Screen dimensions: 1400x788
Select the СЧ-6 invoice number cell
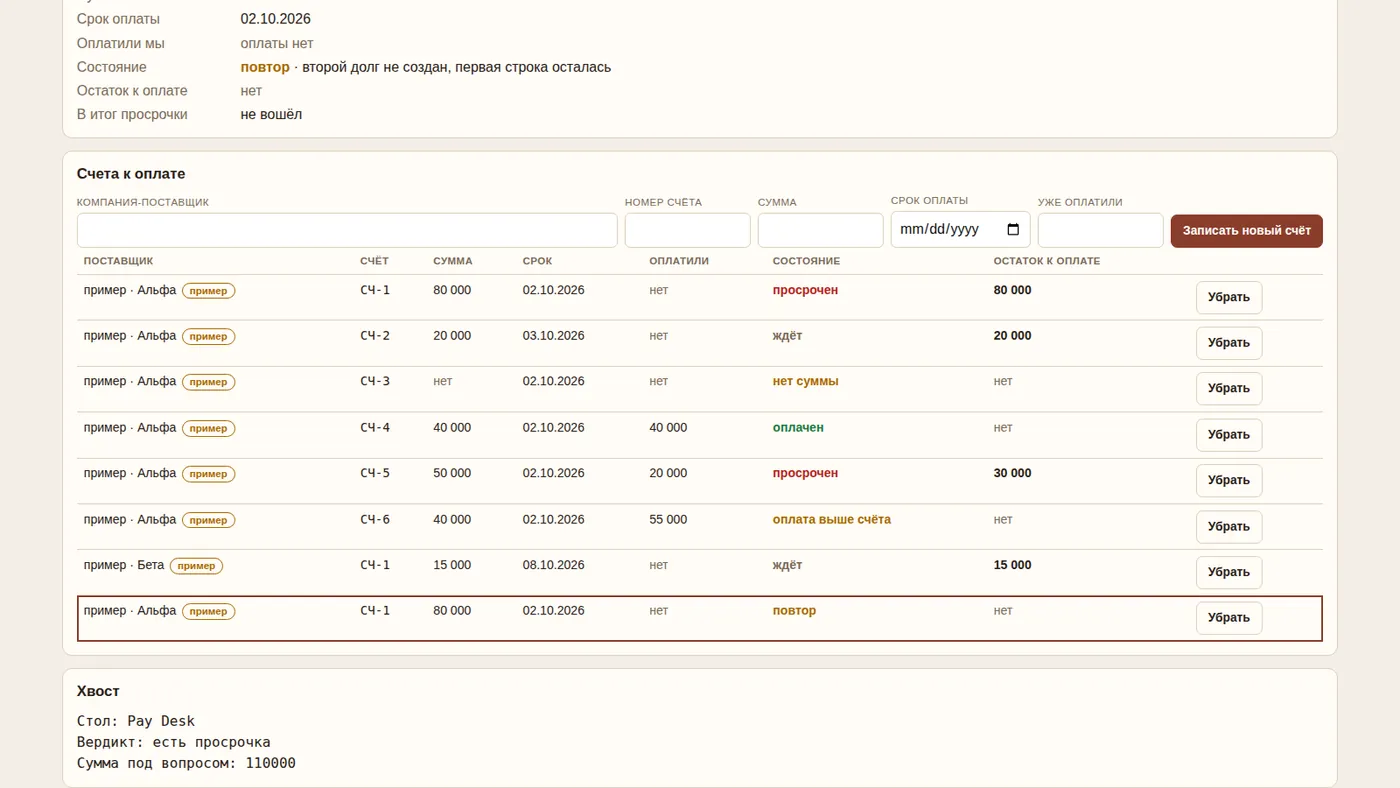pos(375,519)
